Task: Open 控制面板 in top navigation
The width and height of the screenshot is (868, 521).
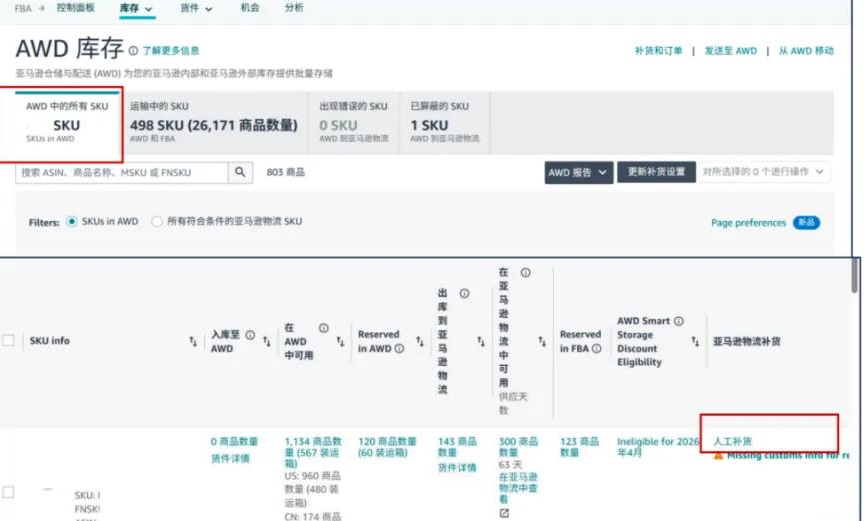Action: click(75, 8)
